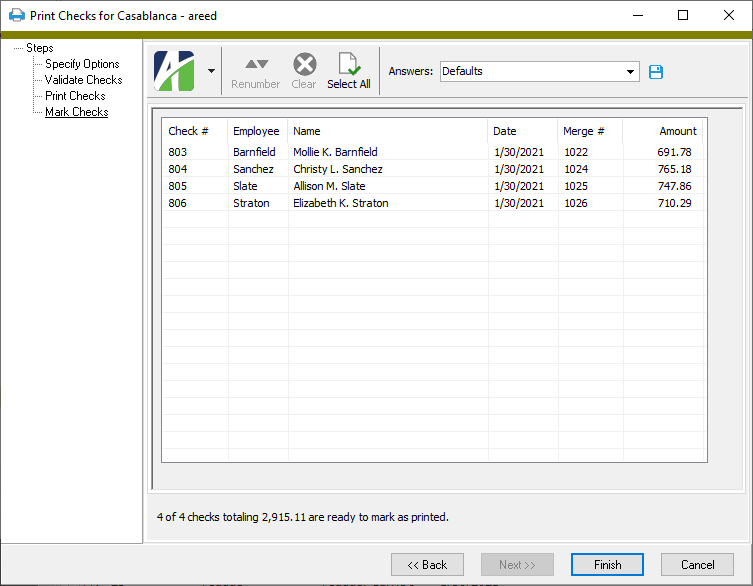
Task: Expand the Answers Defaults combo box
Action: pos(631,72)
